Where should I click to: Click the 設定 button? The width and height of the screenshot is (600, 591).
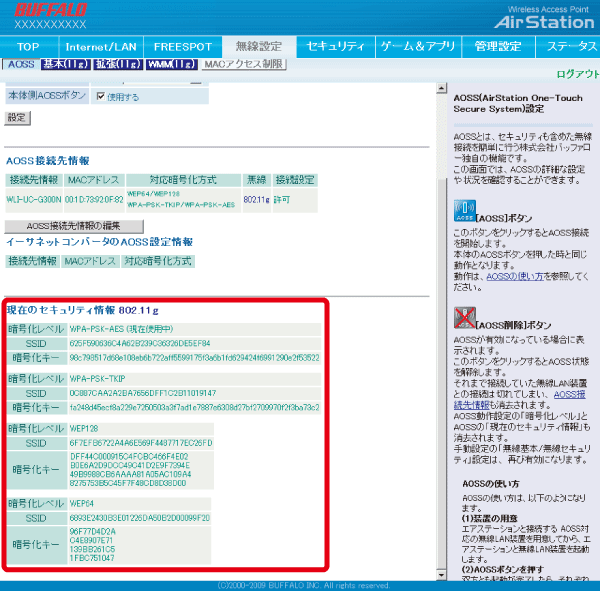(x=17, y=118)
